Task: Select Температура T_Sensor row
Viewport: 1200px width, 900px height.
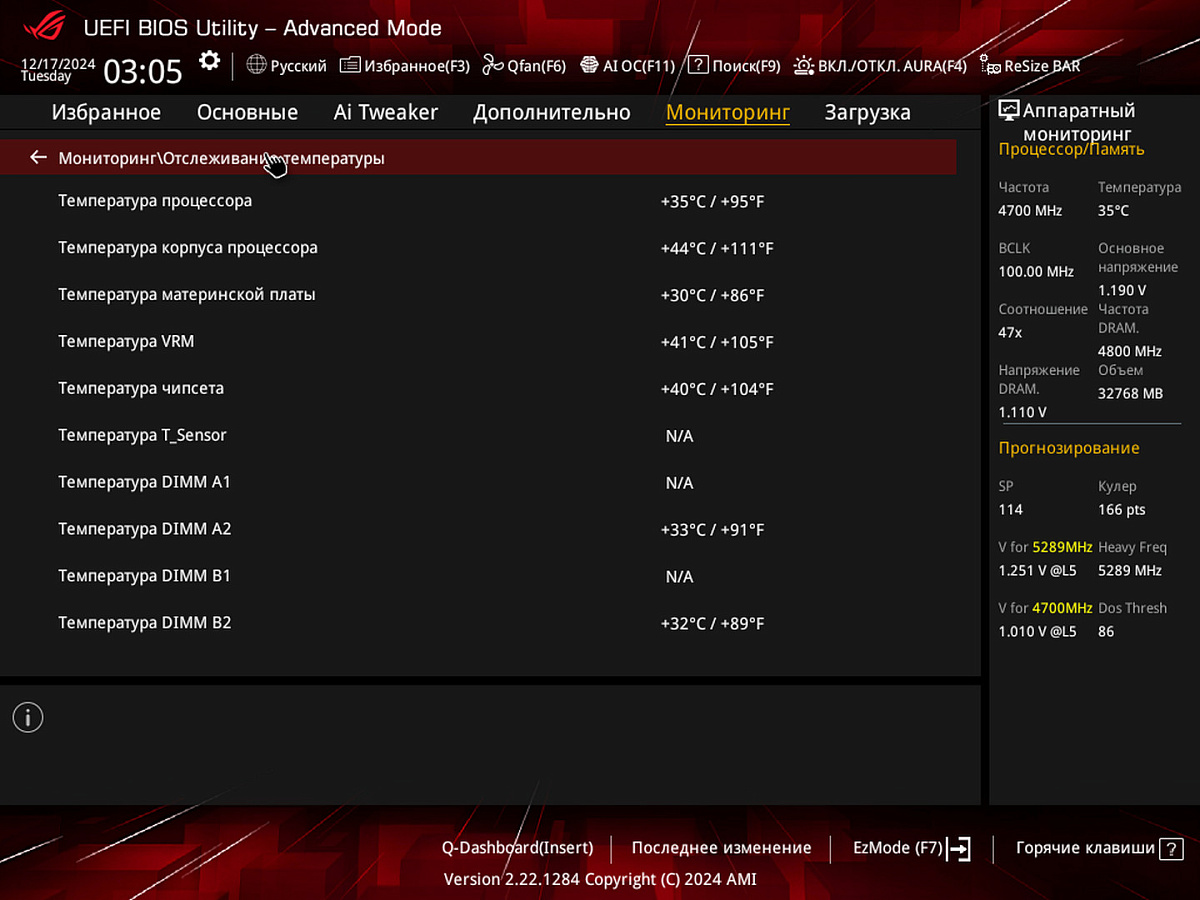Action: point(478,436)
